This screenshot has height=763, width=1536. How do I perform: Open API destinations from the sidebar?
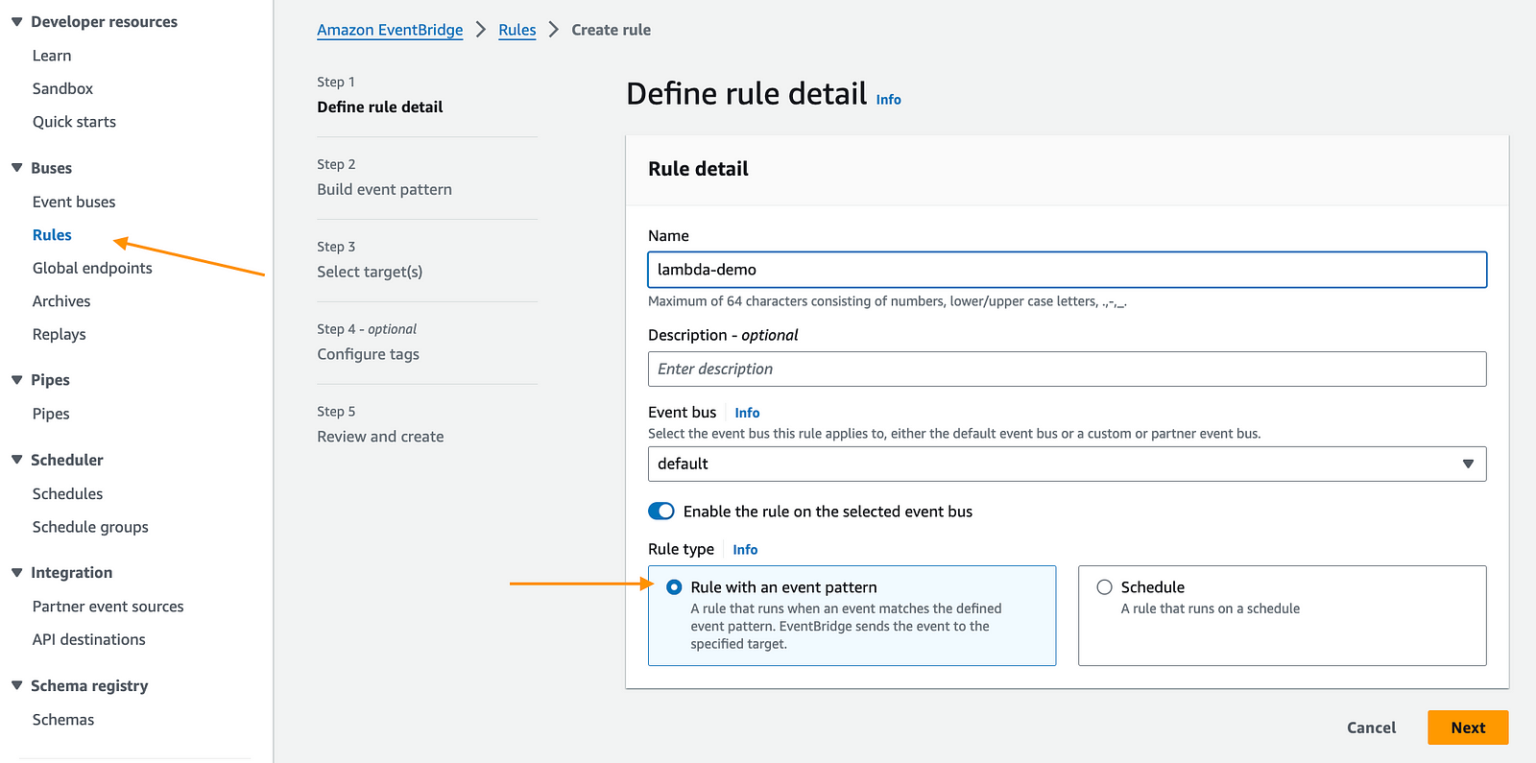click(x=88, y=639)
